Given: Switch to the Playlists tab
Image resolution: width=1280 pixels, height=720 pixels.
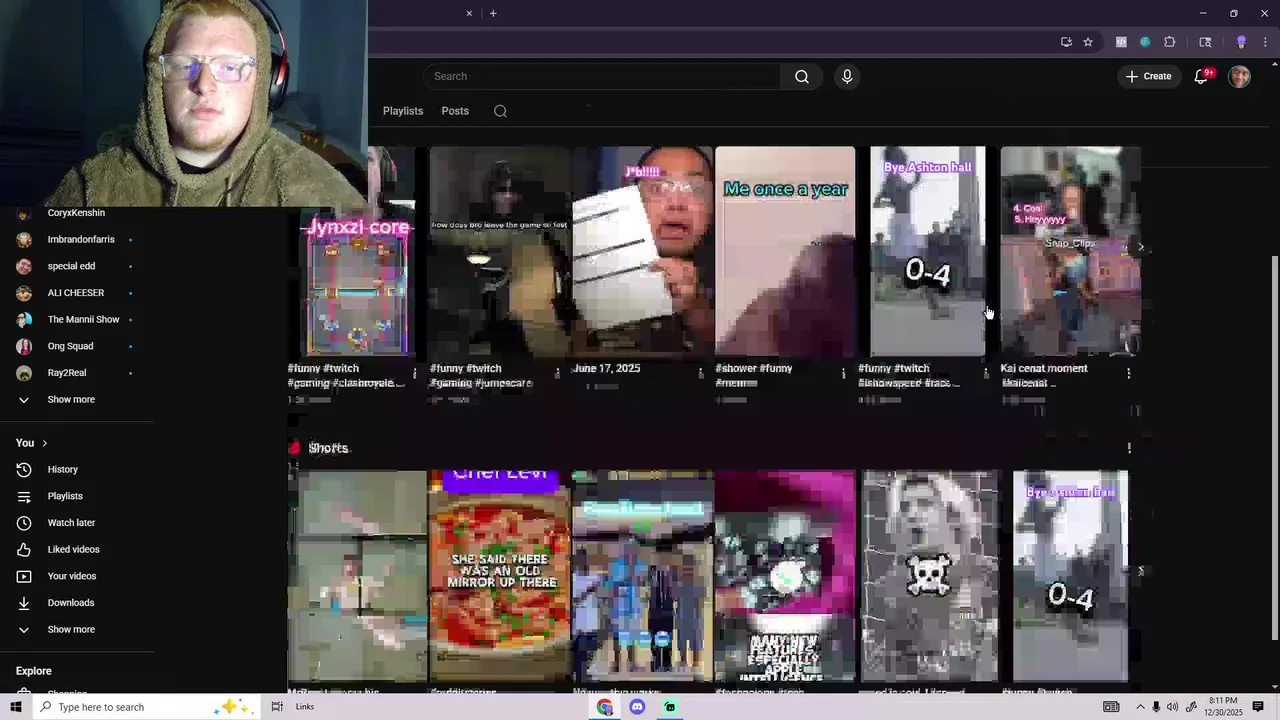Looking at the screenshot, I should pyautogui.click(x=403, y=111).
